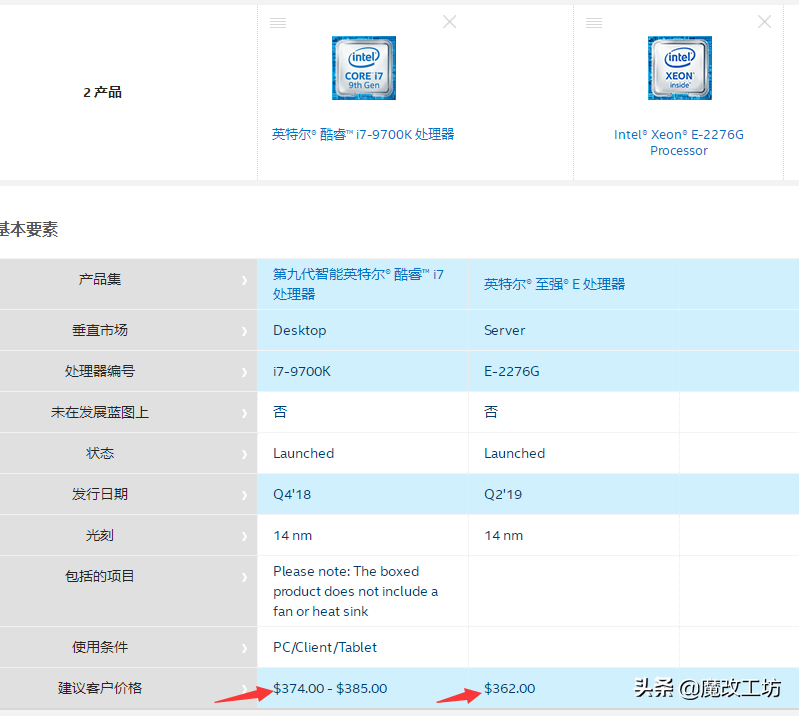Expand the 状态 row chevron

pyautogui.click(x=245, y=454)
